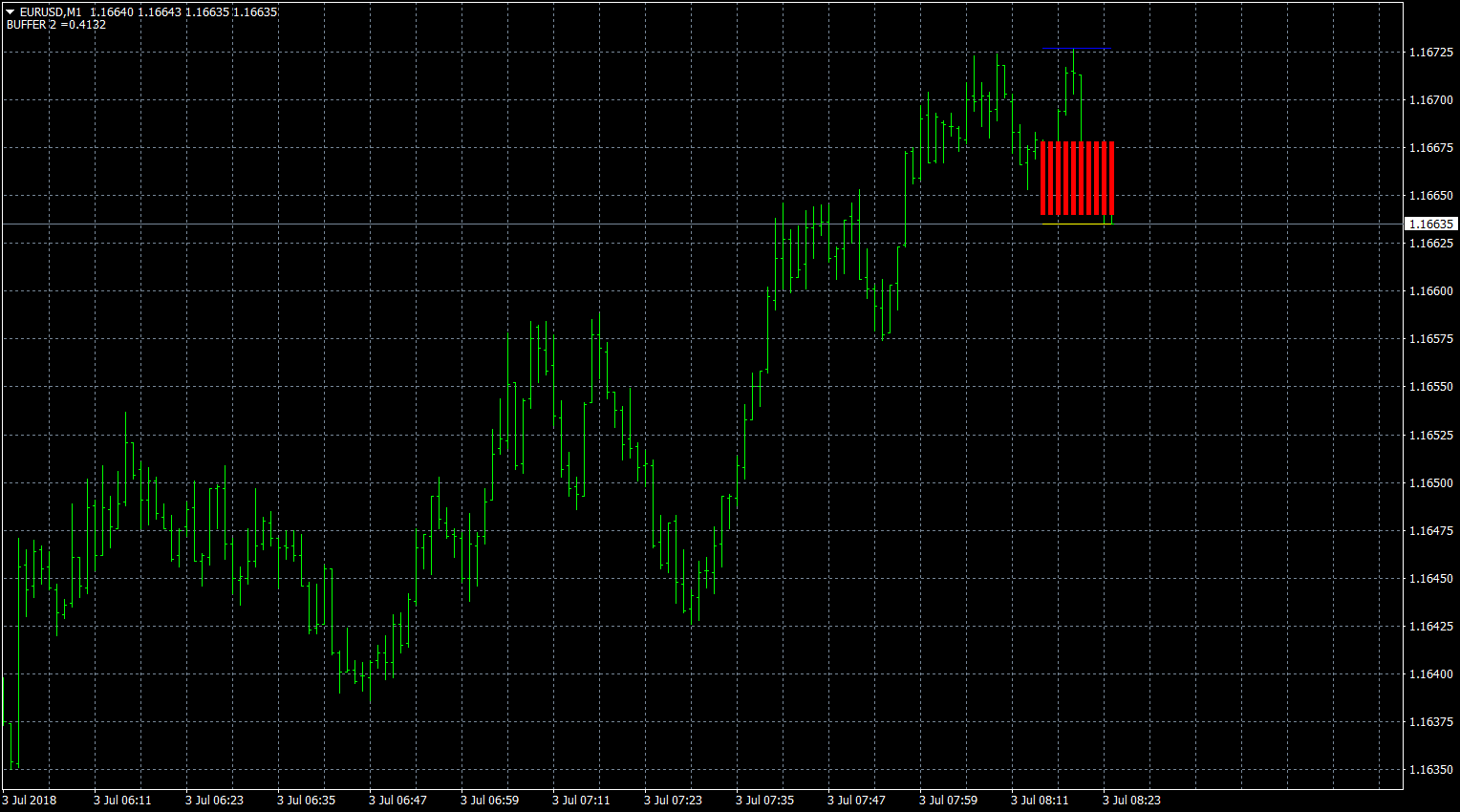
Task: Click price scale label 1.16400
Action: [x=1431, y=674]
